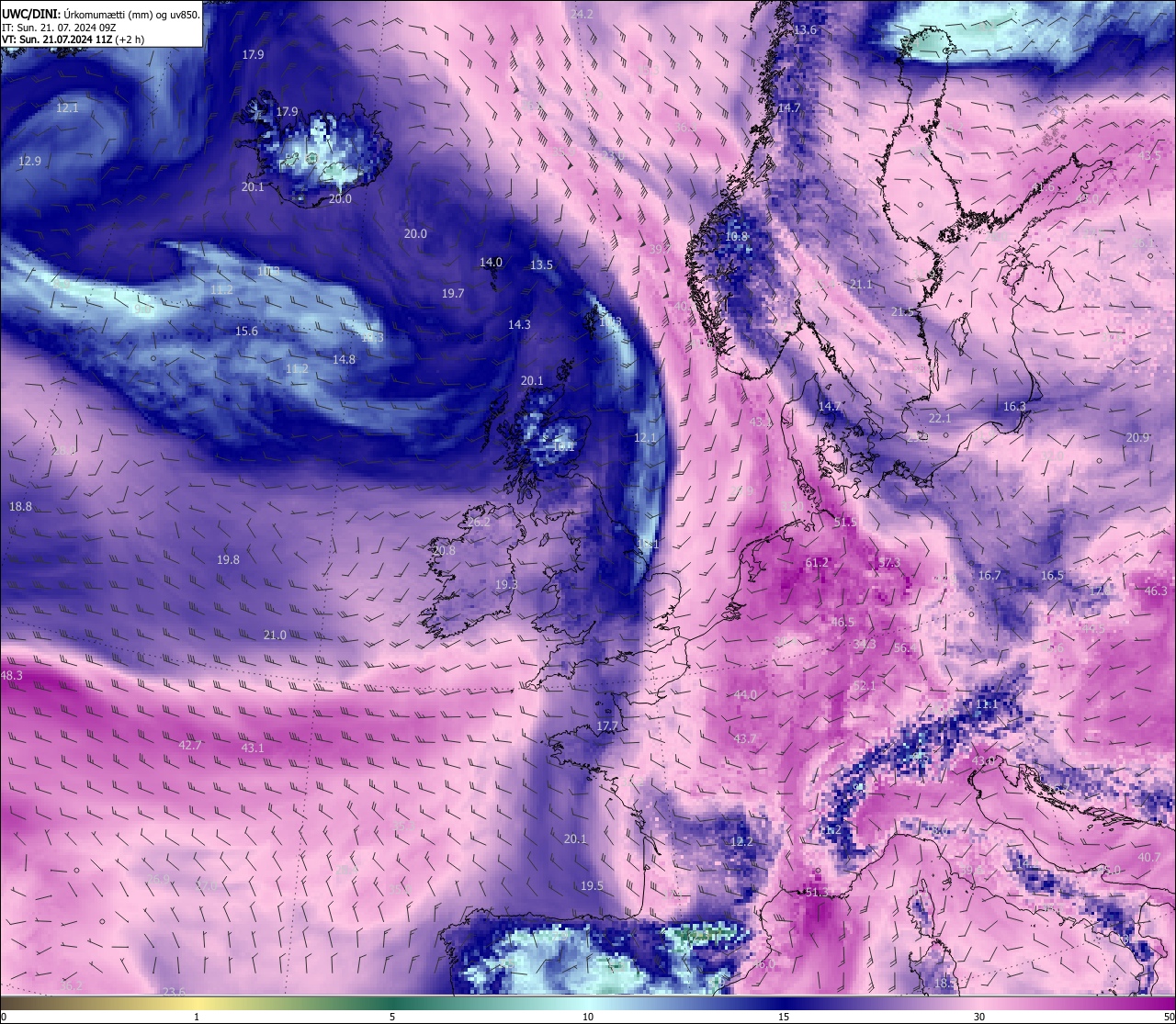Click the 14.8 value on the map
Viewport: 1176px width, 1024px height.
(x=345, y=360)
